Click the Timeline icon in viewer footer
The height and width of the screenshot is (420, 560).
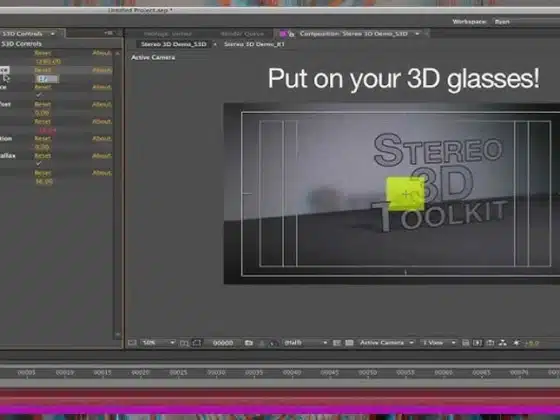pyautogui.click(x=490, y=343)
